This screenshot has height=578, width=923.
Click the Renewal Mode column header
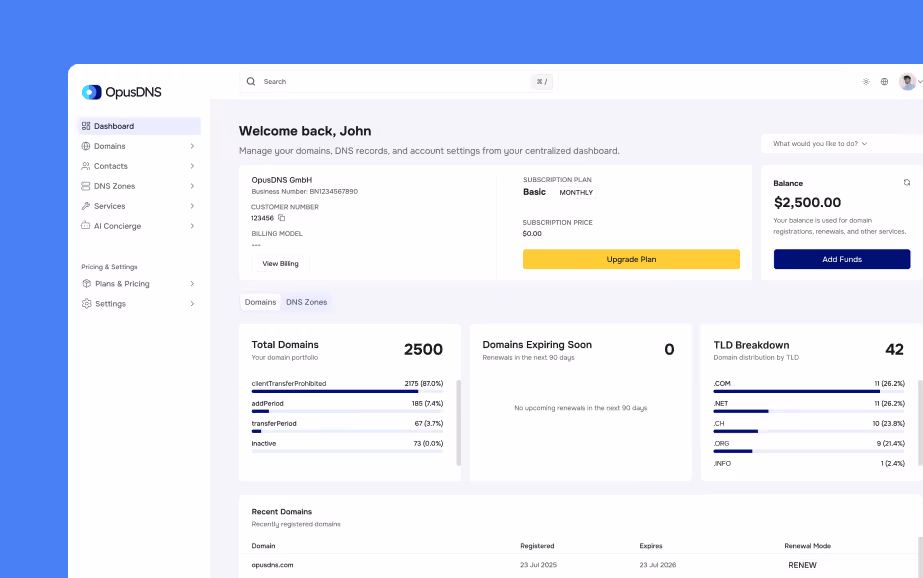[x=807, y=546]
